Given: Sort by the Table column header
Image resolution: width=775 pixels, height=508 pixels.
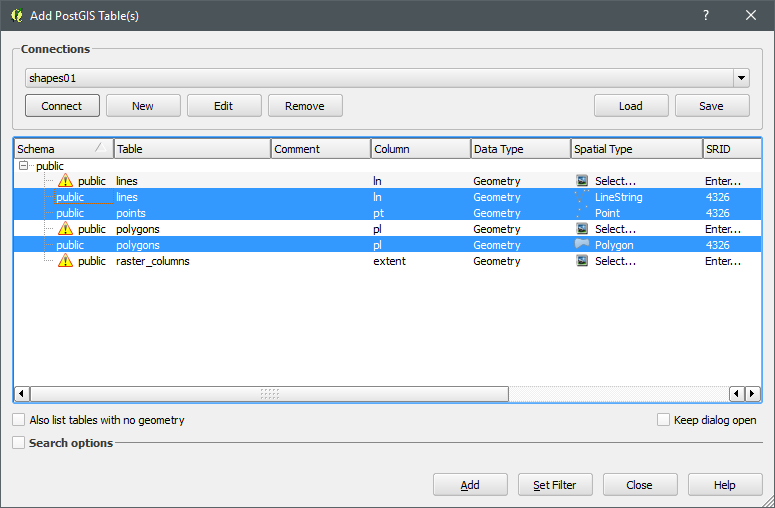Looking at the screenshot, I should point(192,149).
